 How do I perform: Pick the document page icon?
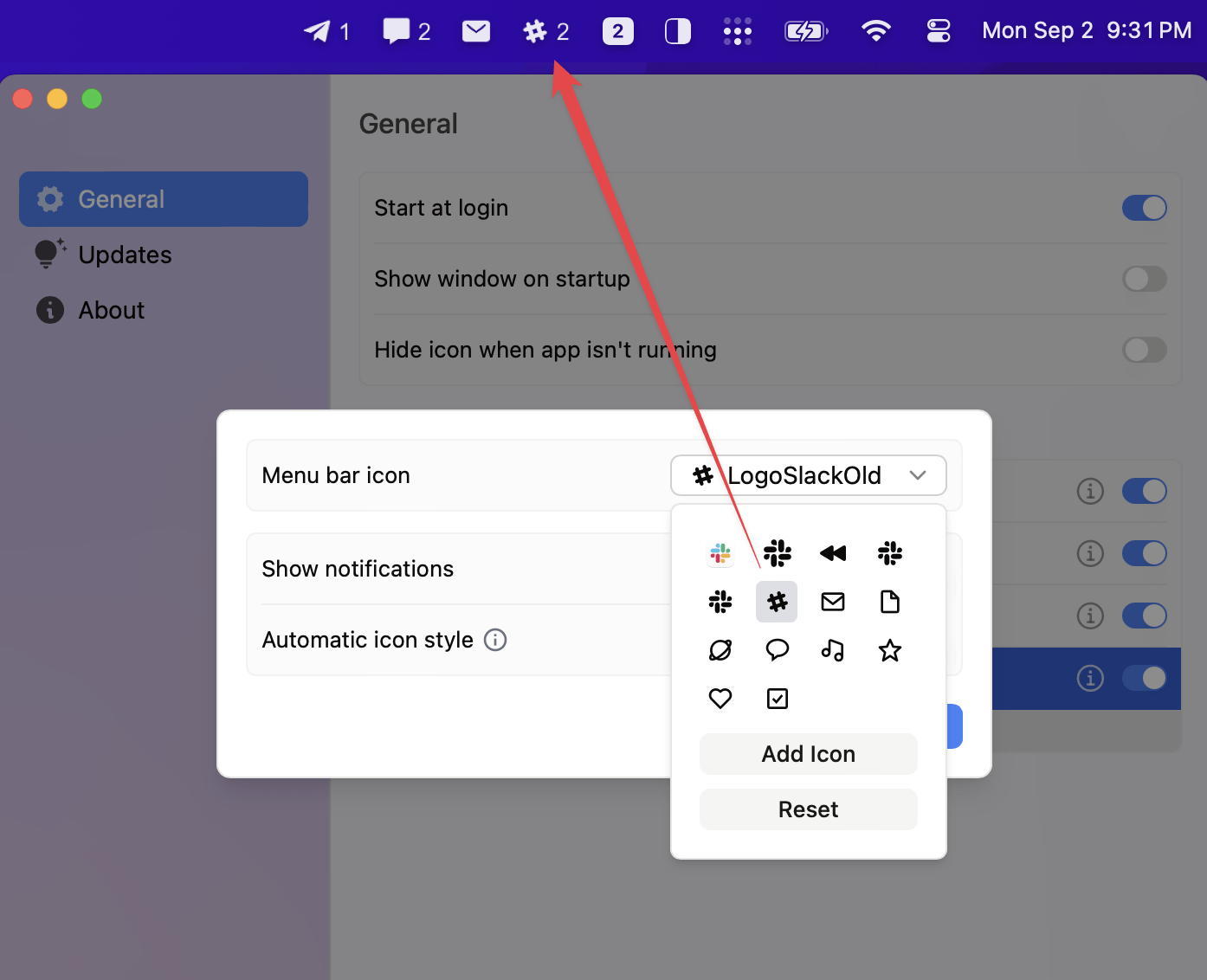coord(890,602)
